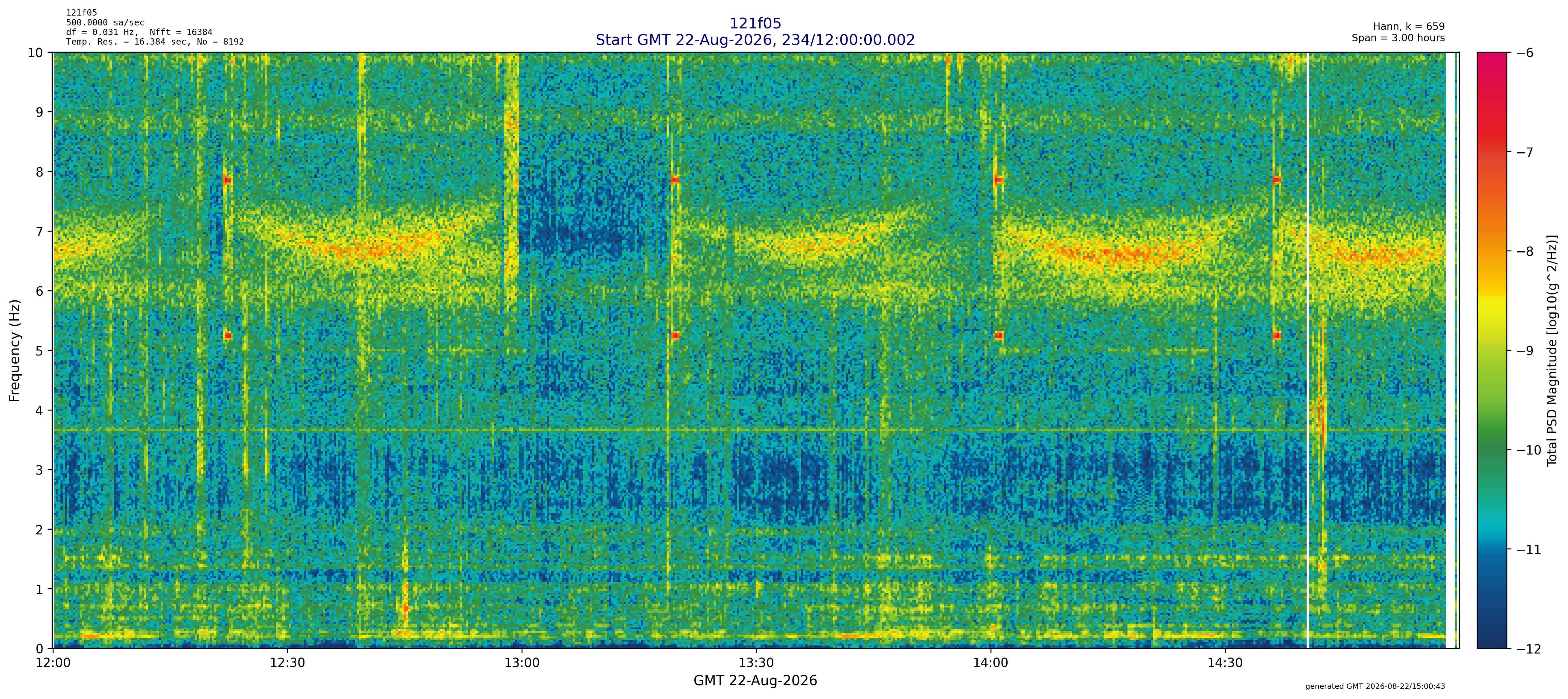The height and width of the screenshot is (699, 1568).
Task: Click the "13:30" time axis tick label
Action: pos(756,662)
